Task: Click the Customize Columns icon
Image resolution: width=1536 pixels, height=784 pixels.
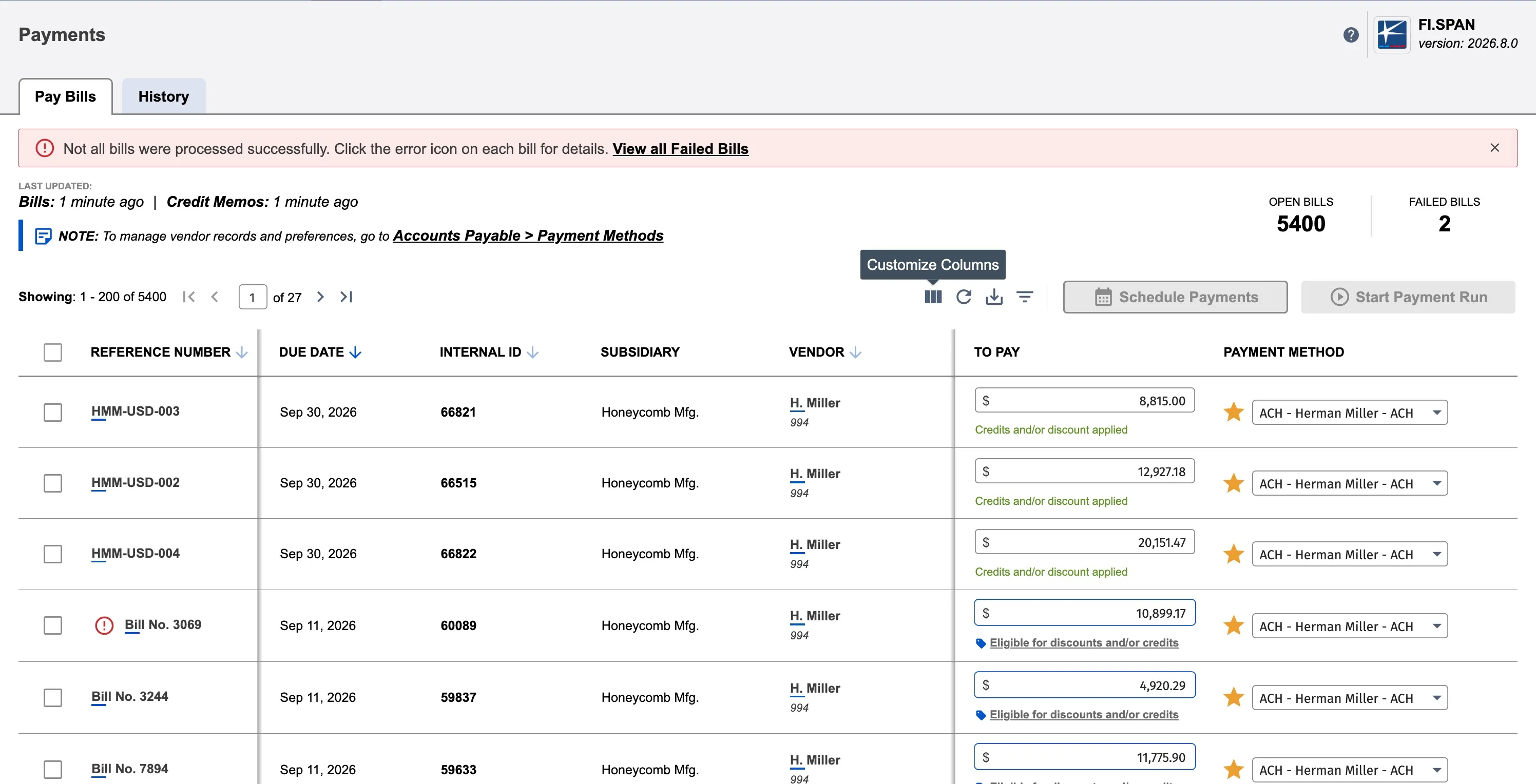Action: pyautogui.click(x=933, y=297)
